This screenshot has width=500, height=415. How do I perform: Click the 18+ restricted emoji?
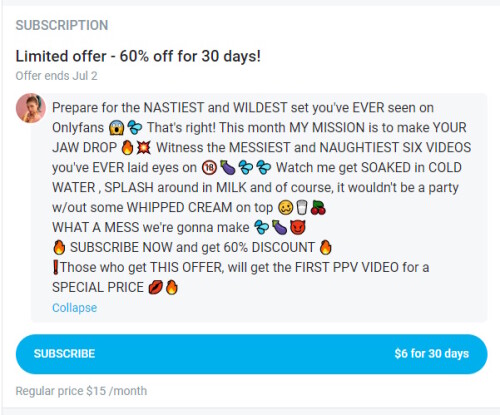click(x=209, y=168)
